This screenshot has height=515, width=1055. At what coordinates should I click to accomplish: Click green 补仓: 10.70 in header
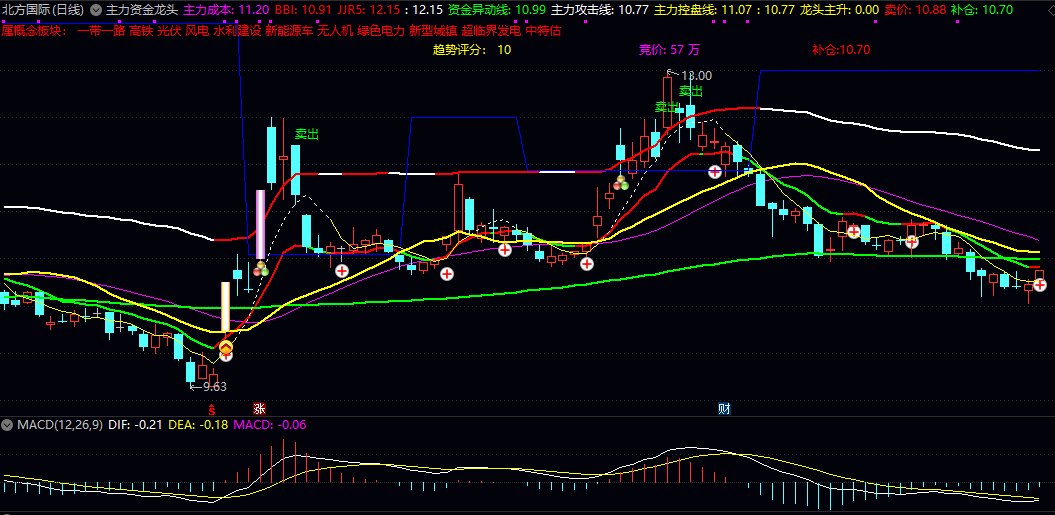pos(982,10)
